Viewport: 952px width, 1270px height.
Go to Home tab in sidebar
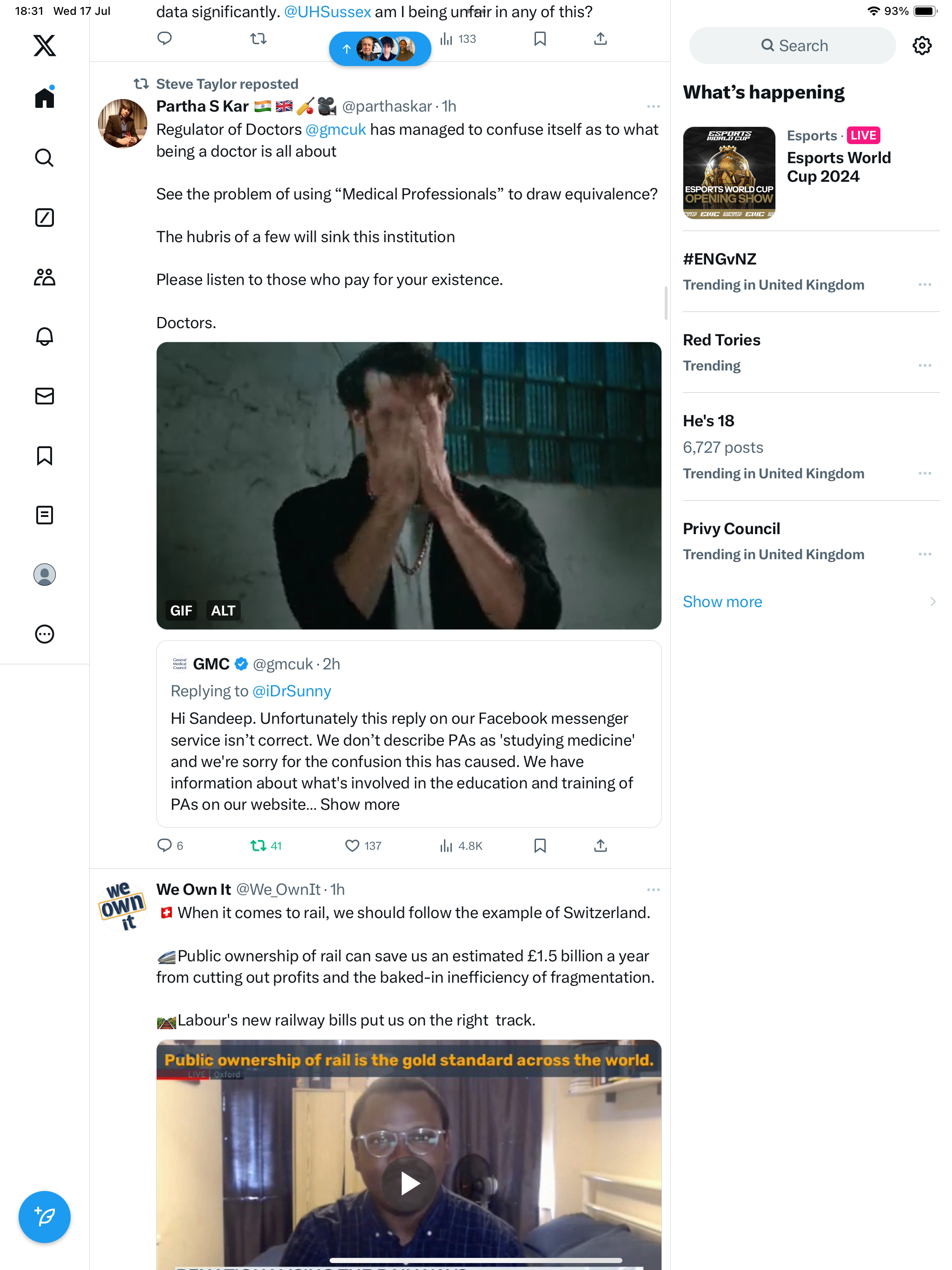point(44,97)
